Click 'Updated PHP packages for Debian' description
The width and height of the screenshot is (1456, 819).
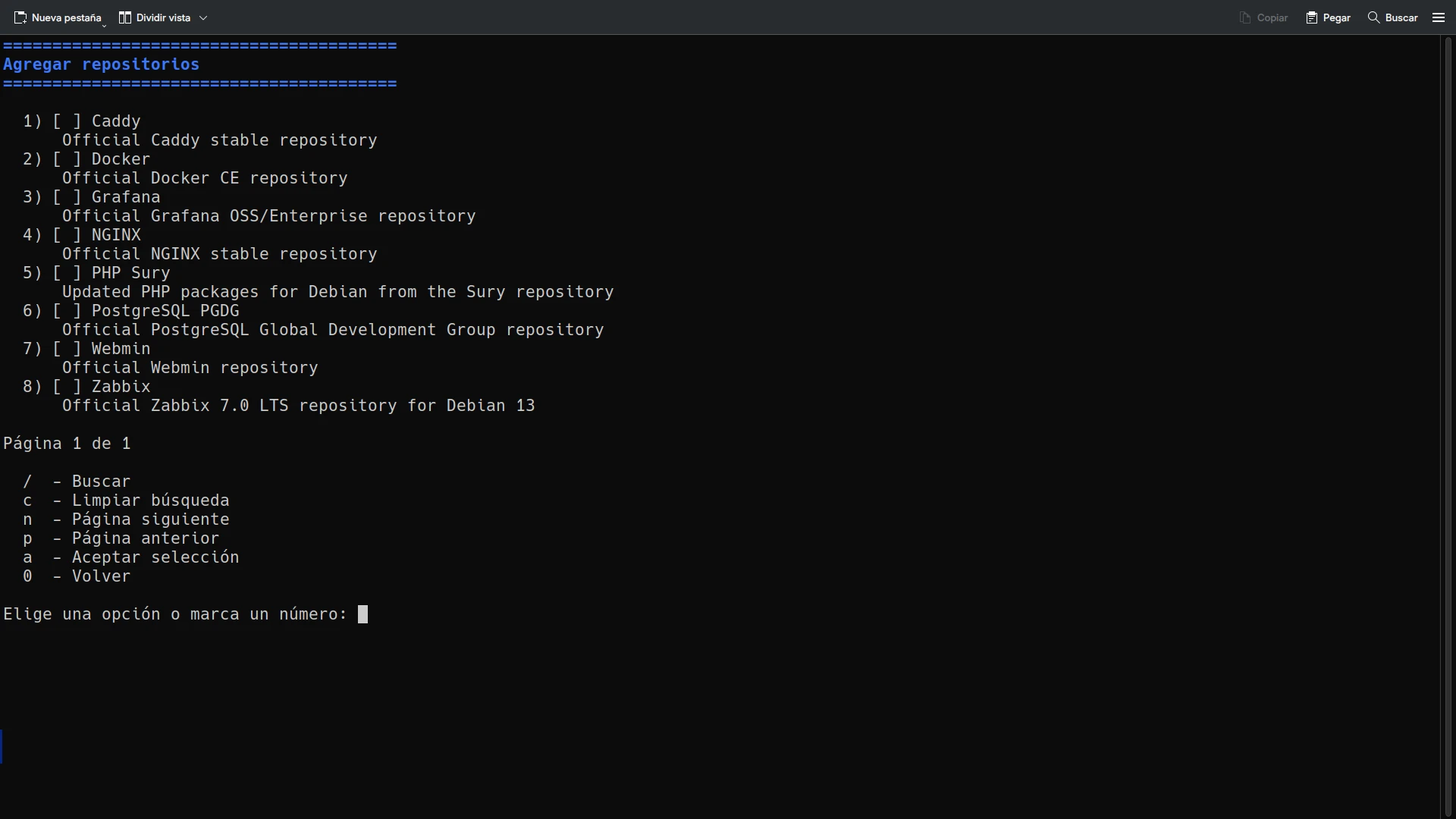tap(338, 292)
